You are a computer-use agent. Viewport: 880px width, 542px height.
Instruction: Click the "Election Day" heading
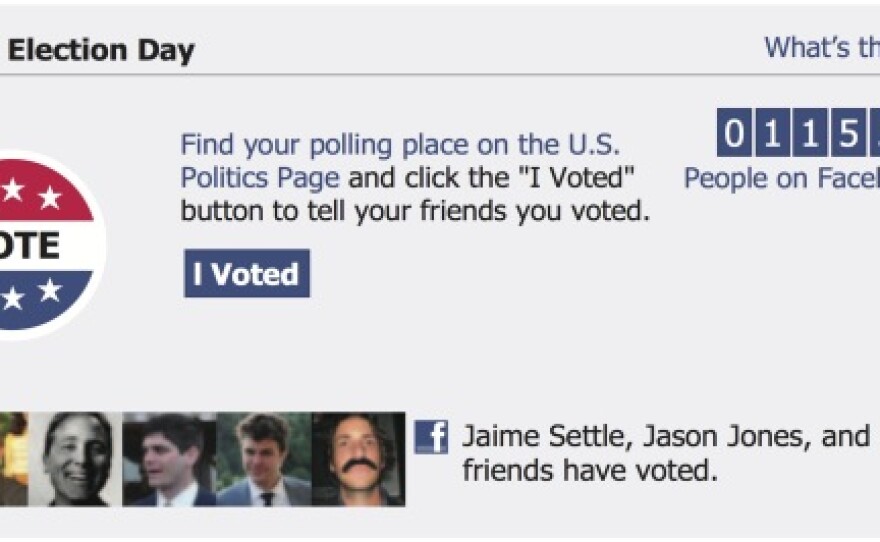(x=101, y=50)
